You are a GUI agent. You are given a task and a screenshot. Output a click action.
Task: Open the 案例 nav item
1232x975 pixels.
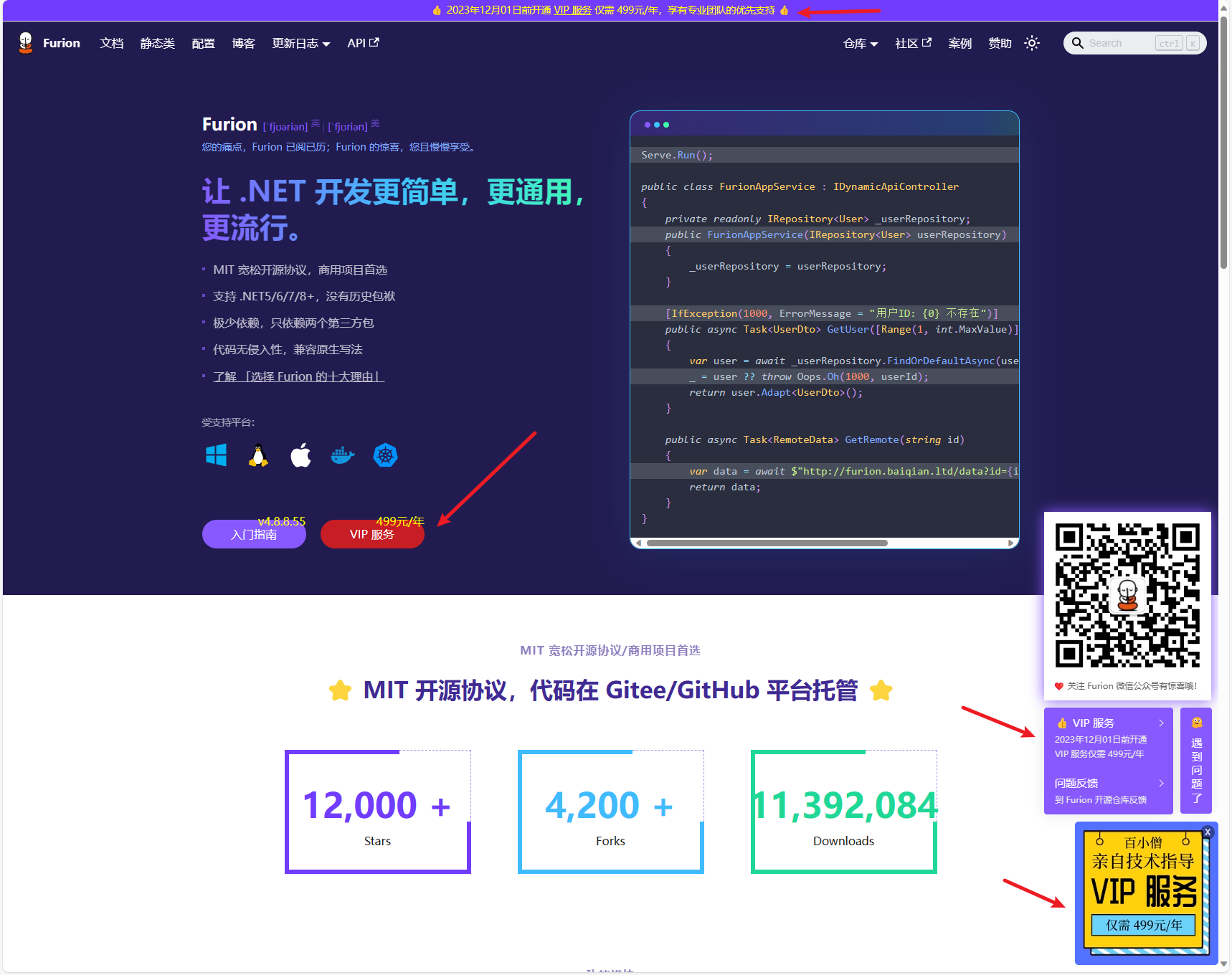(x=960, y=43)
